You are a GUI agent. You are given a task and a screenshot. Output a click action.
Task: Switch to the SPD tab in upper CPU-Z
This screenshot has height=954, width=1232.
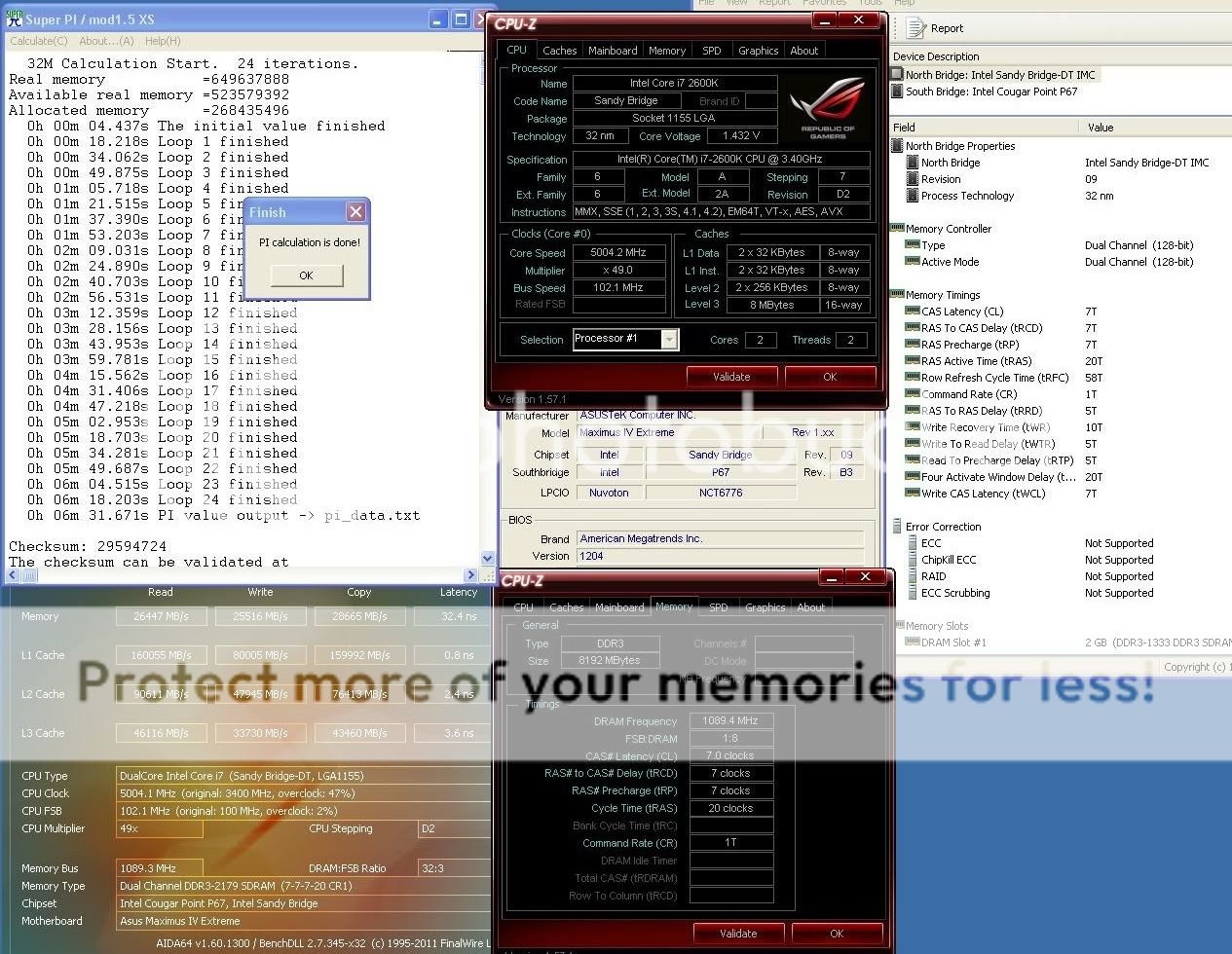click(712, 51)
